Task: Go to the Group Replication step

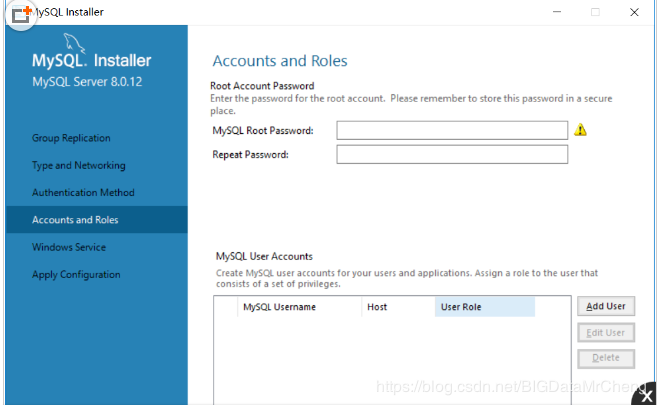Action: coord(71,138)
